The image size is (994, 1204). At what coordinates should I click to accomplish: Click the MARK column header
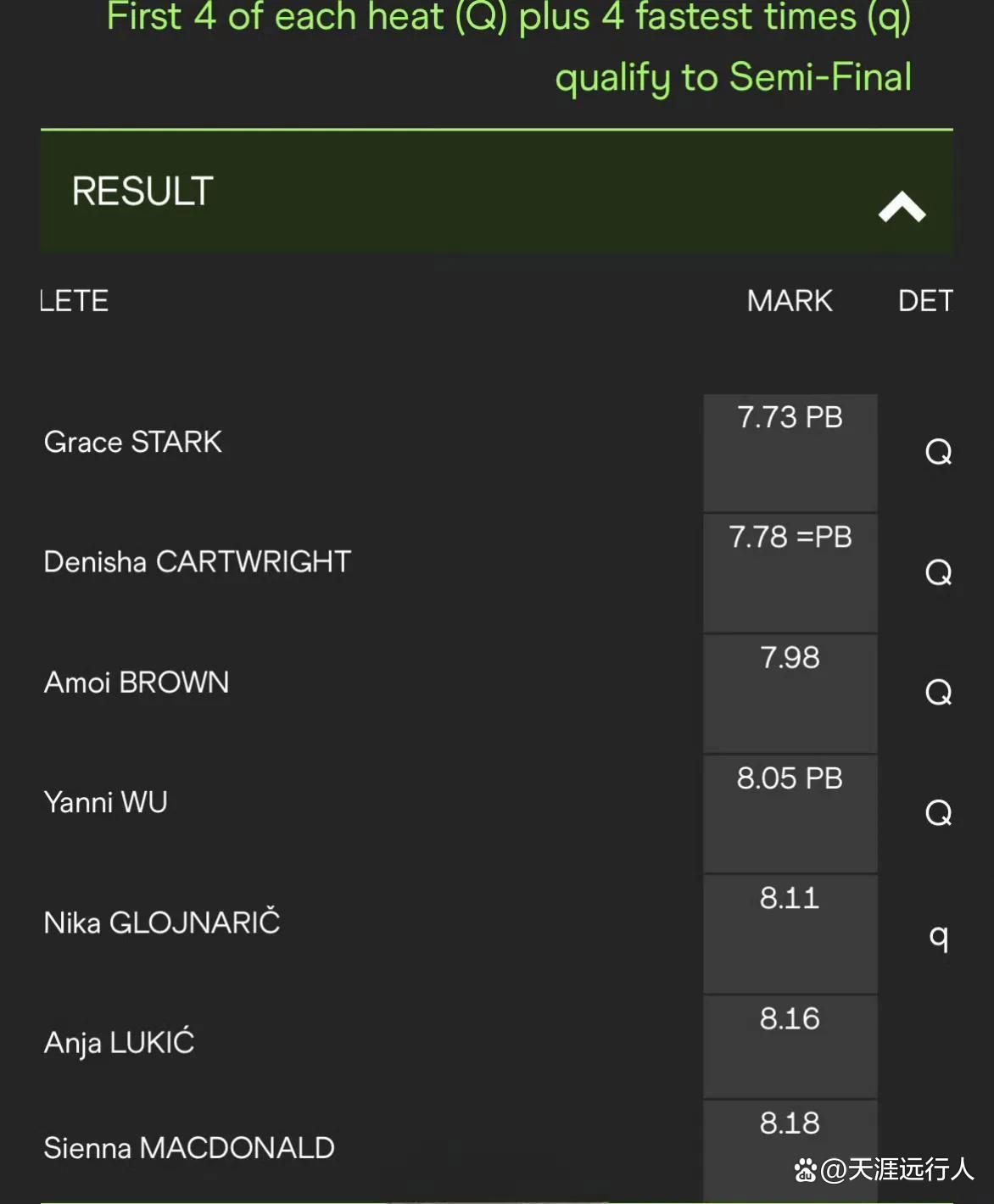tap(790, 300)
